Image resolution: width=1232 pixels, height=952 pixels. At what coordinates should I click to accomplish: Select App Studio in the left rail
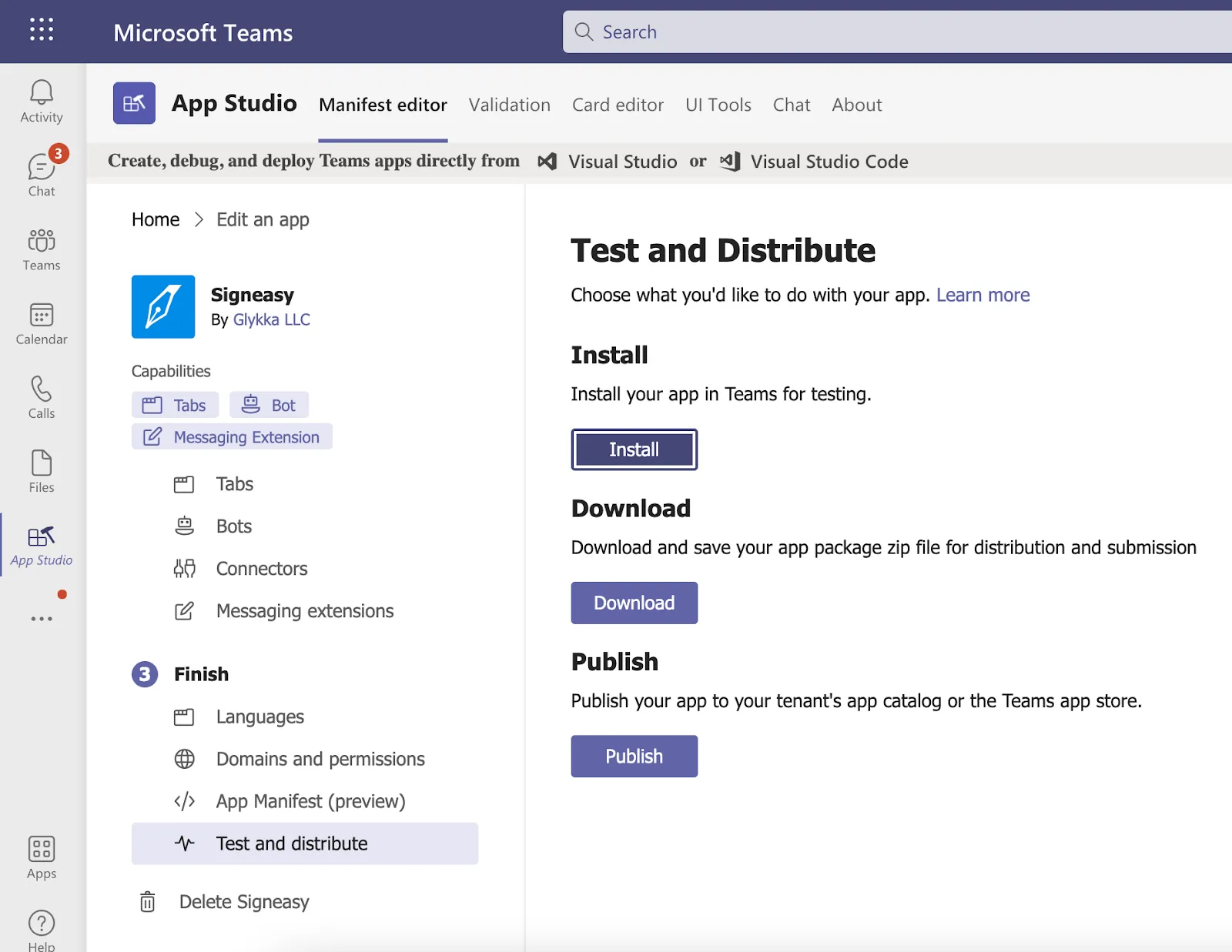(42, 546)
